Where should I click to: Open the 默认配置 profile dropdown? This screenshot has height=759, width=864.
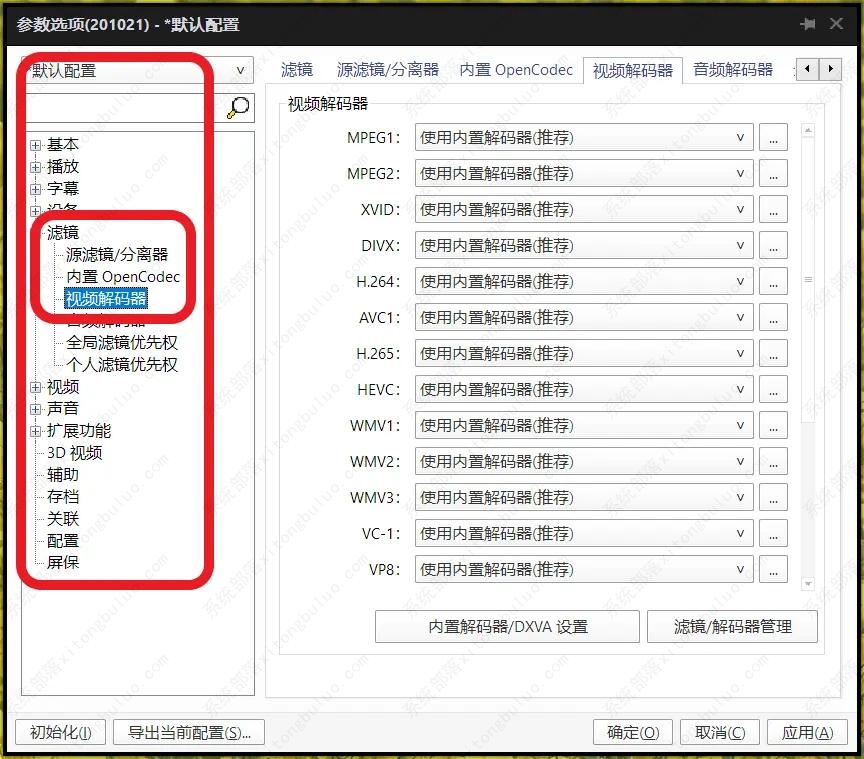coord(138,70)
